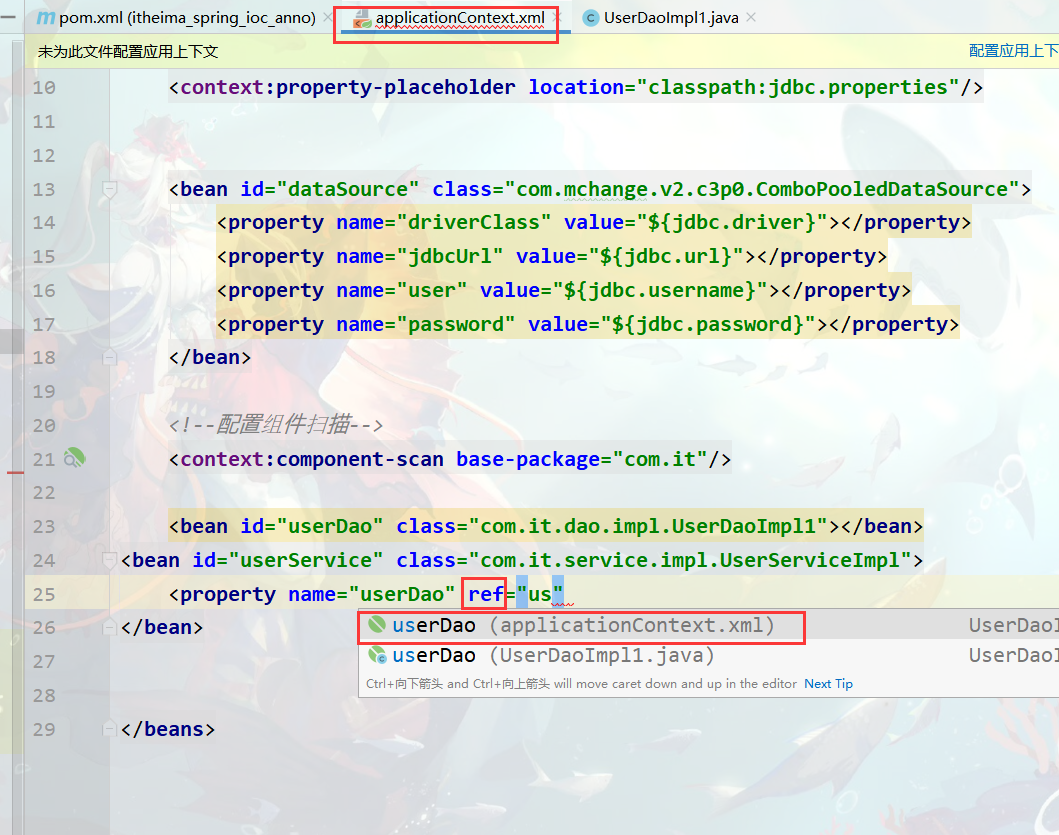
Task: Click the ${jdbc.username} value on line 16
Action: click(x=660, y=290)
